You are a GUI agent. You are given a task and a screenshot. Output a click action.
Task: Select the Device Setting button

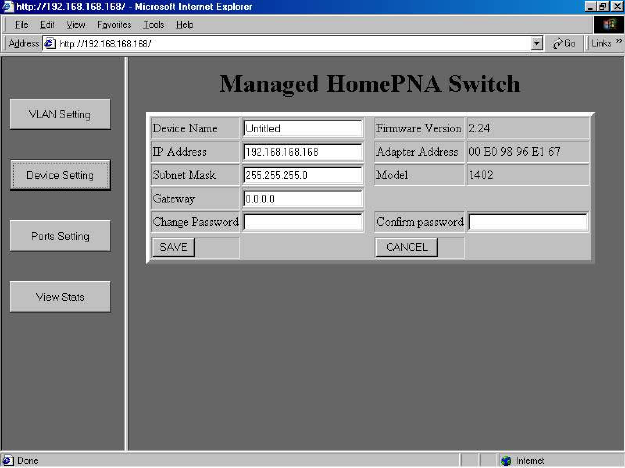tap(60, 175)
